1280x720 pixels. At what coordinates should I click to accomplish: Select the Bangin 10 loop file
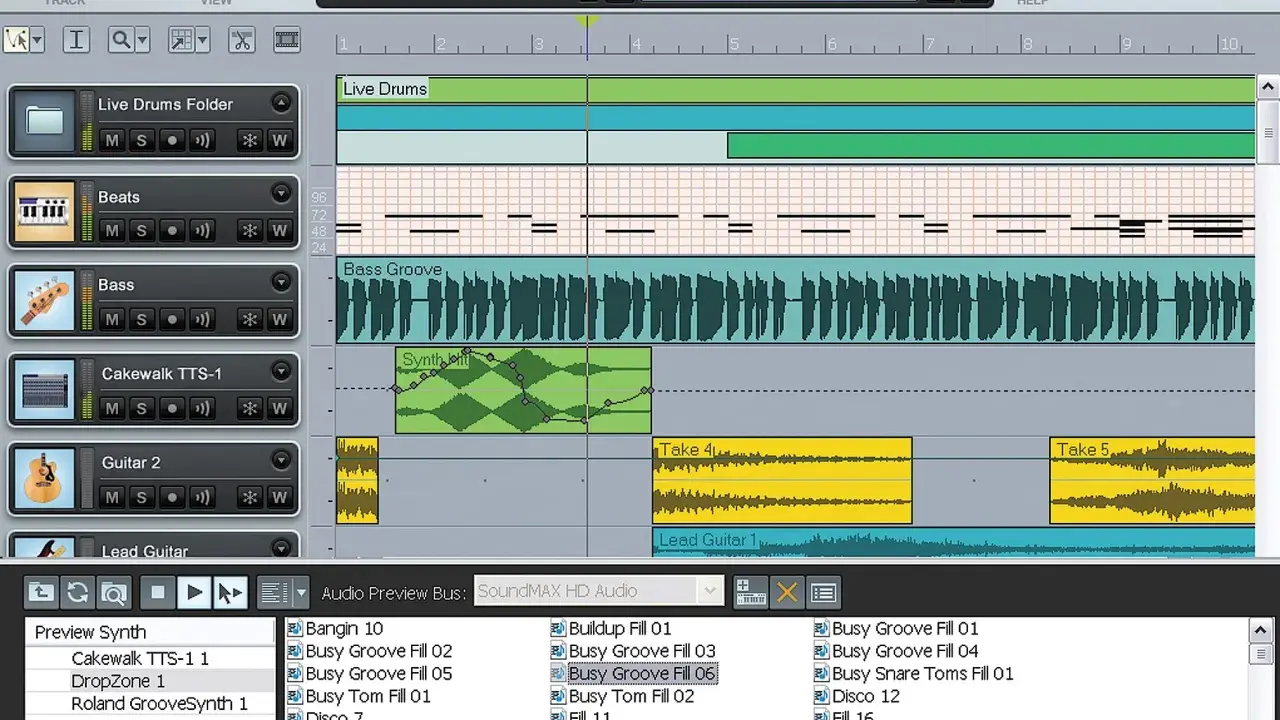[344, 629]
